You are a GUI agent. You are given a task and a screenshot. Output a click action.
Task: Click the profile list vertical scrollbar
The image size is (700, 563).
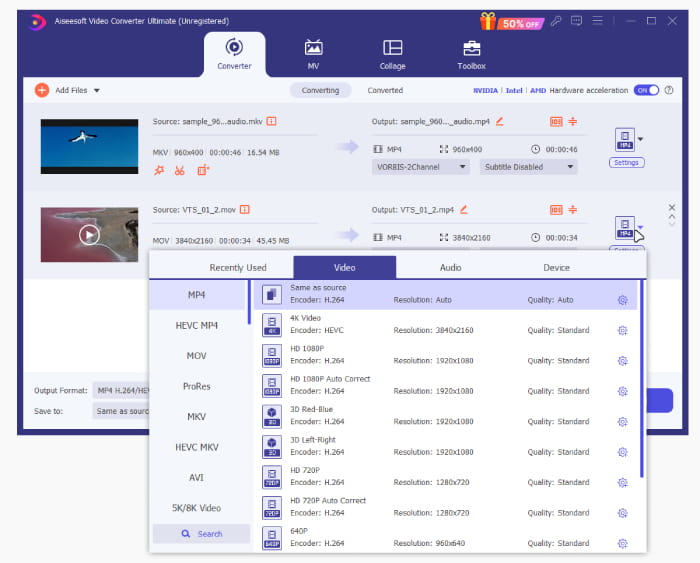(642, 379)
